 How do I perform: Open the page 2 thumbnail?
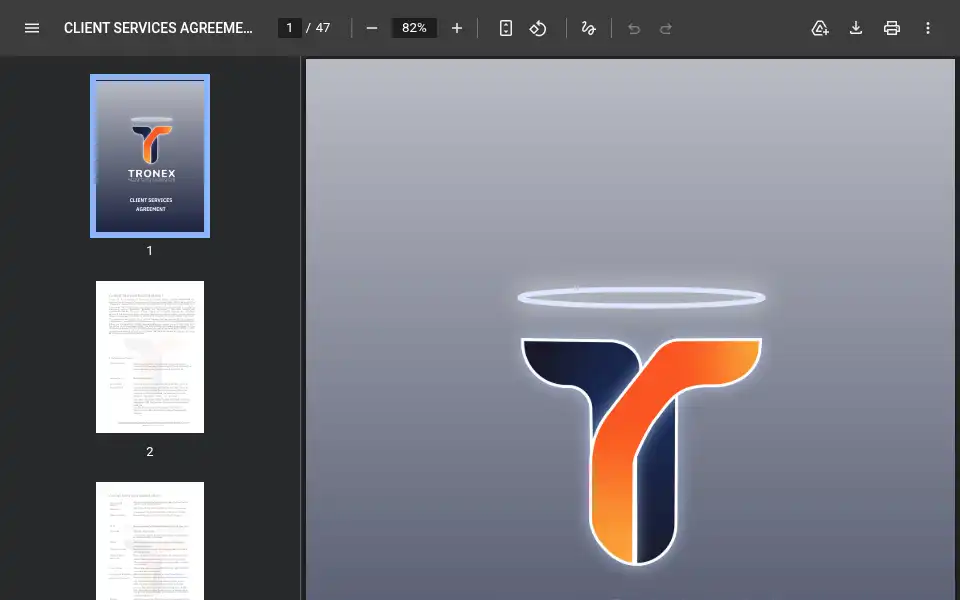150,357
